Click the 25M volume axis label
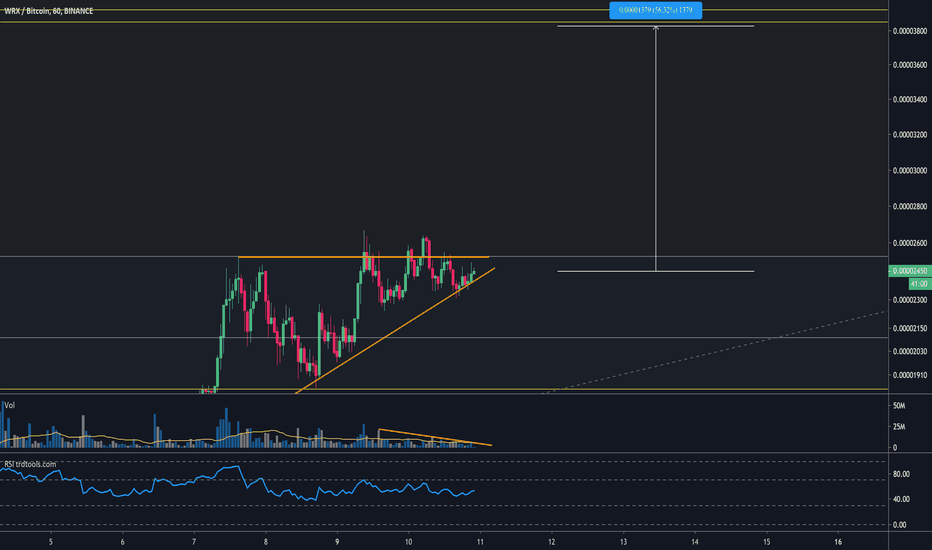932x550 pixels. point(899,427)
